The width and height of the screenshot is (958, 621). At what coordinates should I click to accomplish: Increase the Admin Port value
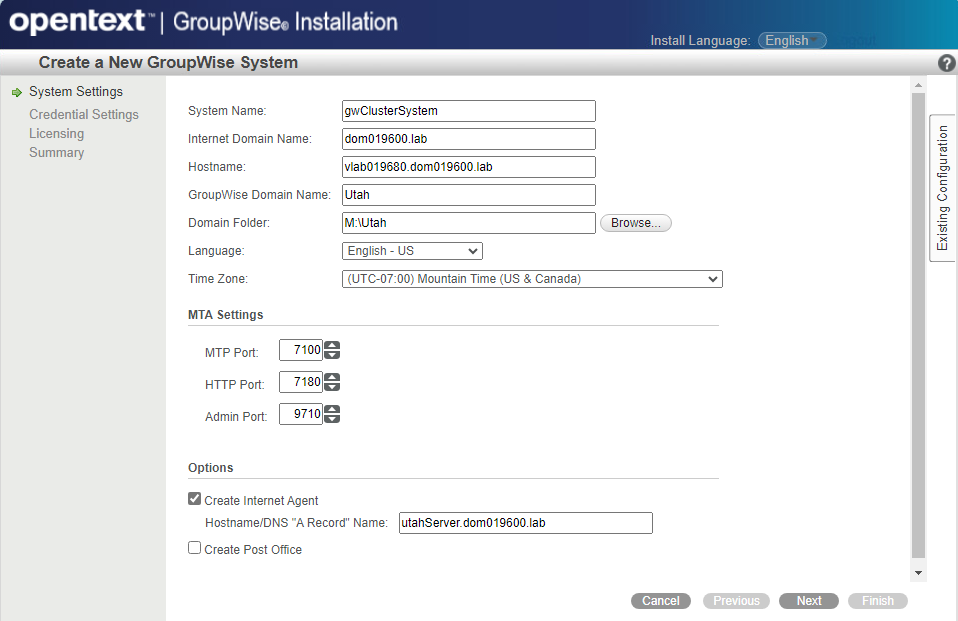coord(333,409)
